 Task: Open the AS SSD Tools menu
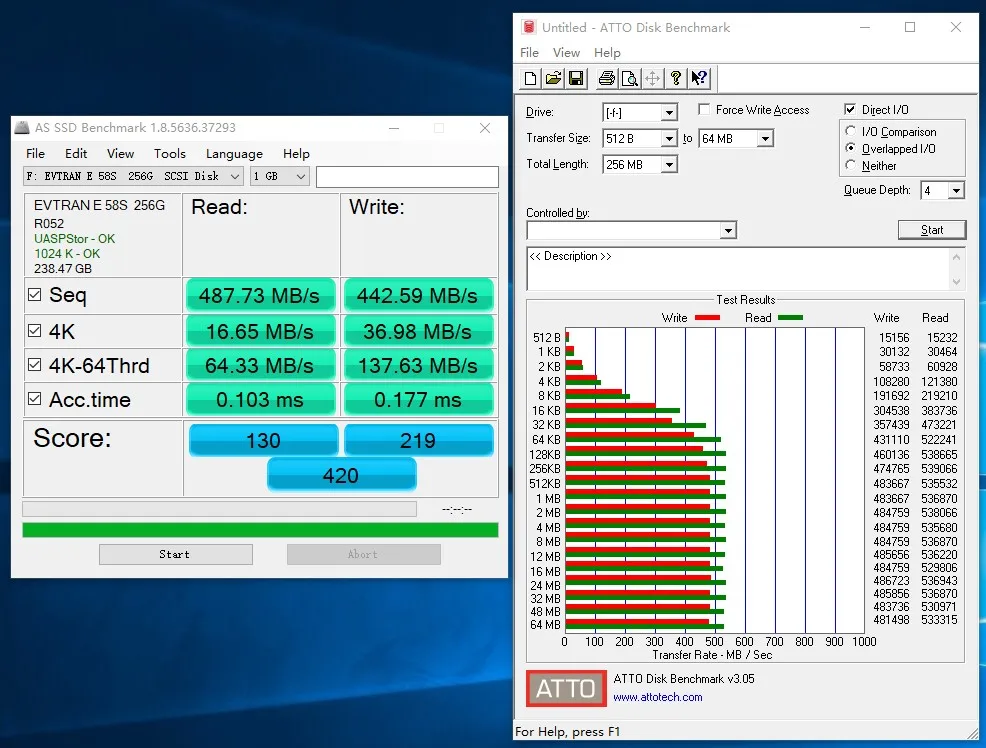click(x=170, y=153)
